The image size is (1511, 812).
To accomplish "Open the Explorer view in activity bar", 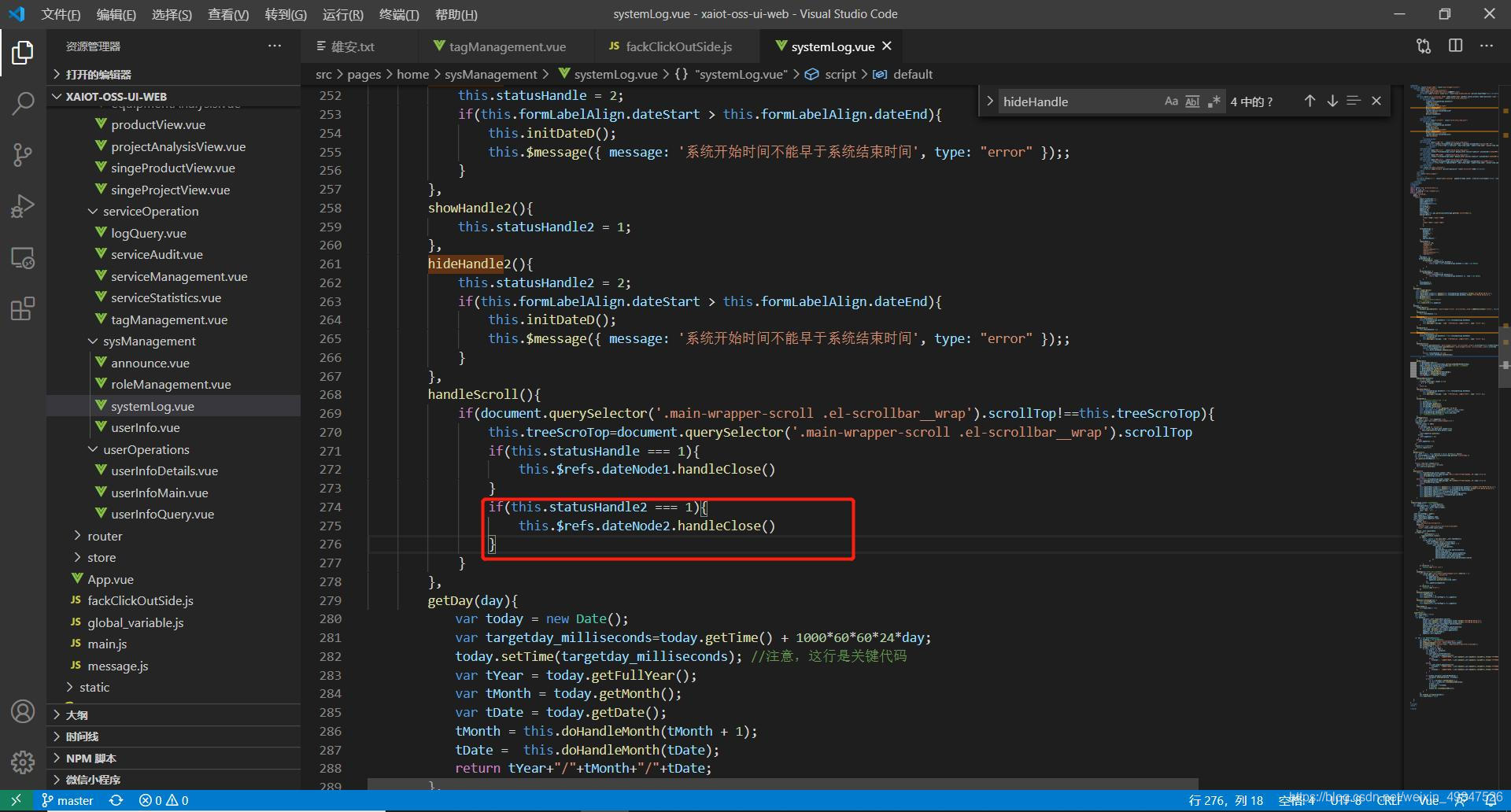I will coord(23,53).
